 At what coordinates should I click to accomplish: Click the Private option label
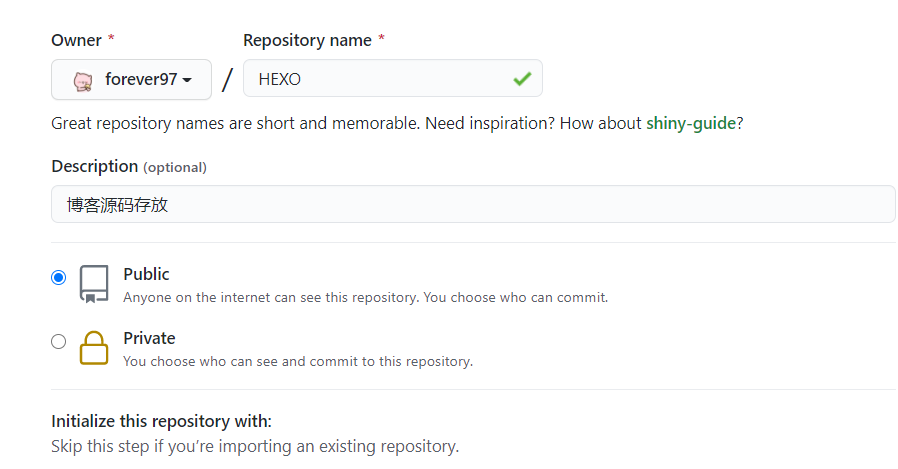149,338
